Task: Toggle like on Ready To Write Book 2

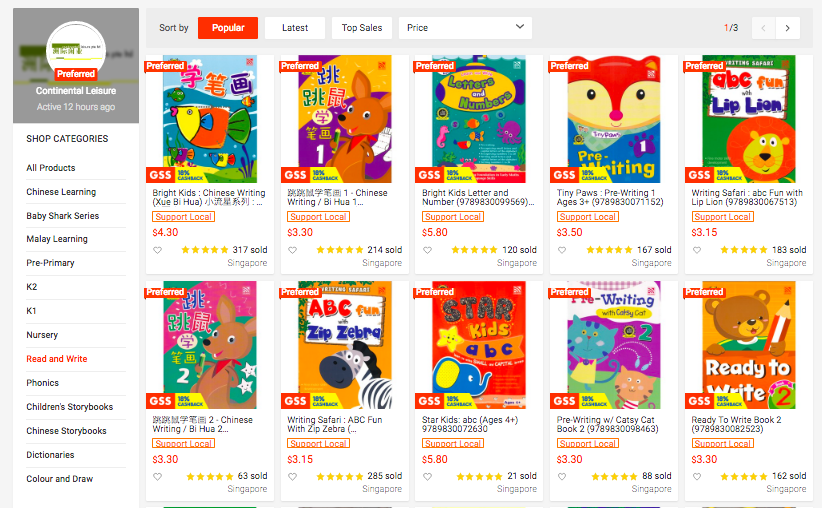Action: pyautogui.click(x=697, y=477)
